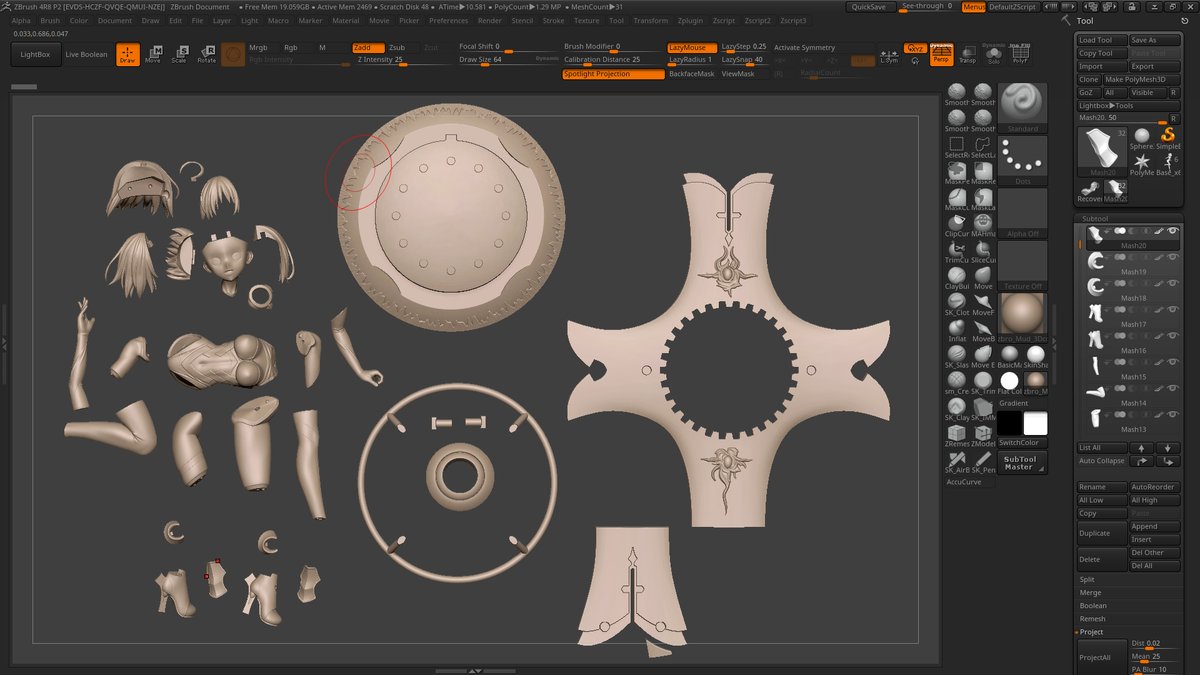The height and width of the screenshot is (675, 1200).
Task: Expand the Project section in Subtool panel
Action: pyautogui.click(x=1091, y=632)
